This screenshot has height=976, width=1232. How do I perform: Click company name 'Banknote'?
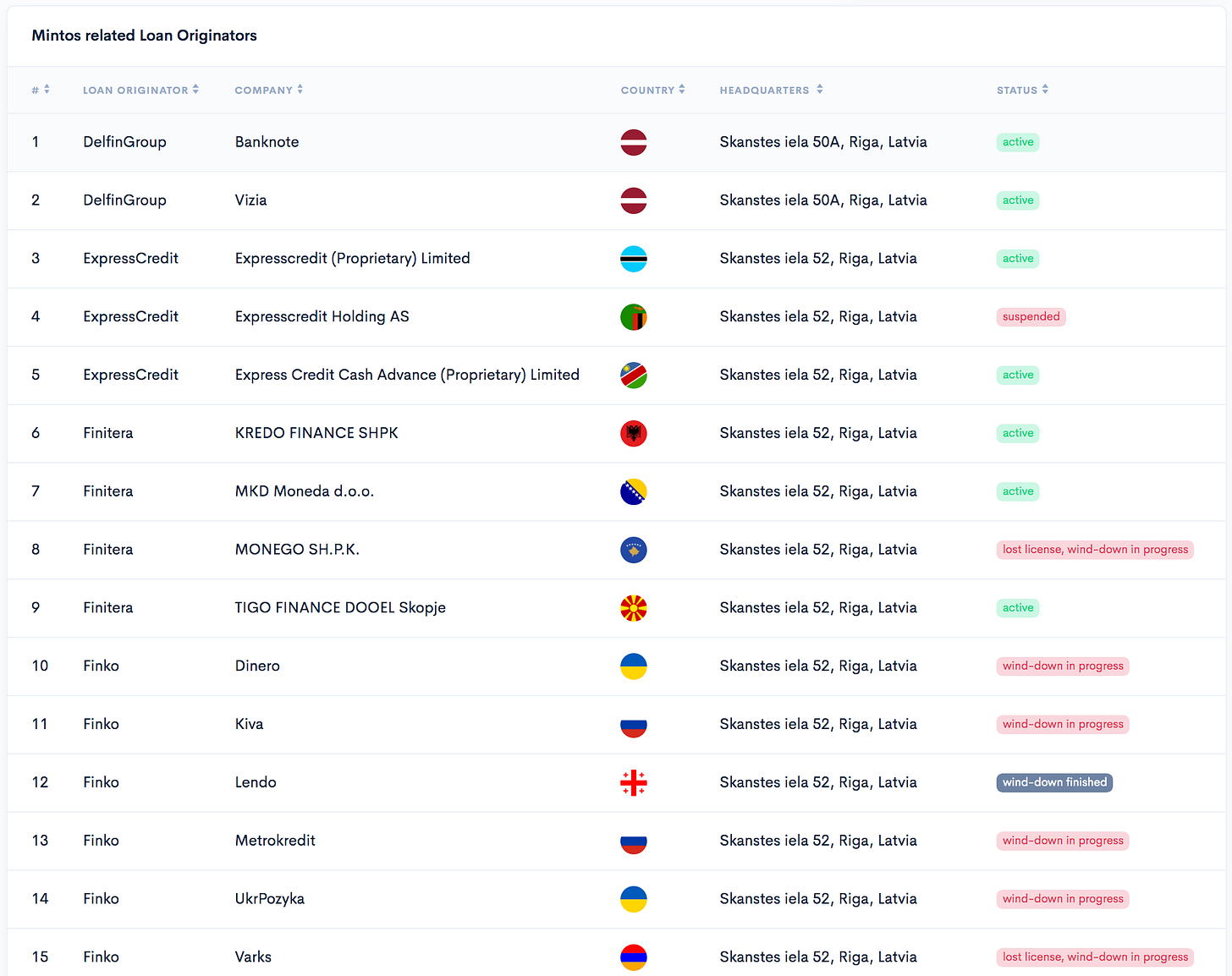pos(267,142)
